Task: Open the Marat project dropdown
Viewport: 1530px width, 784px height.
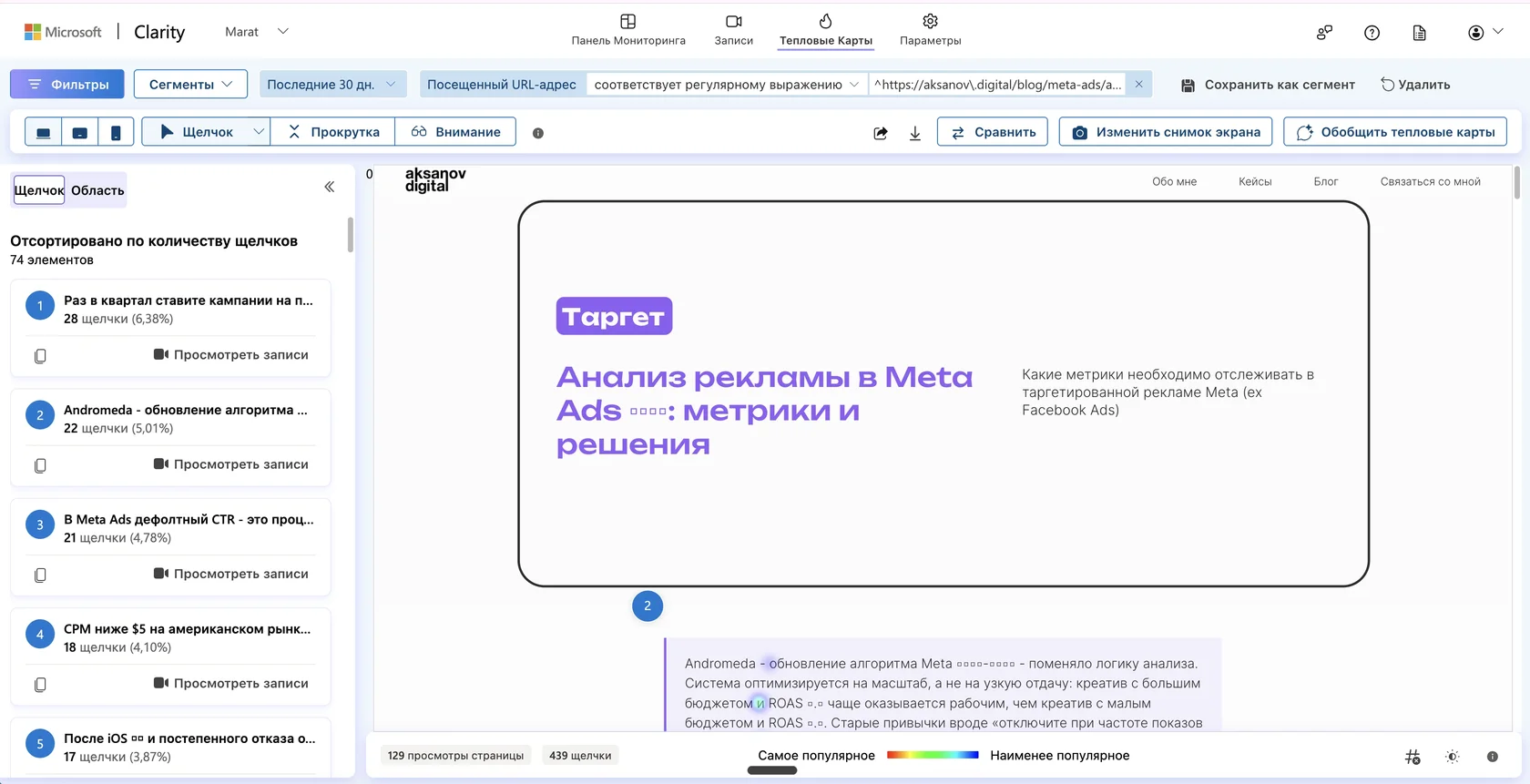Action: (257, 32)
